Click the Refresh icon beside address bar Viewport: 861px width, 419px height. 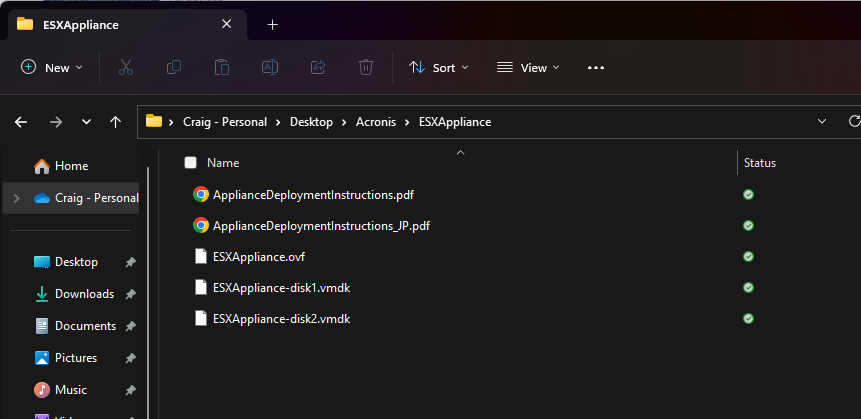(854, 121)
